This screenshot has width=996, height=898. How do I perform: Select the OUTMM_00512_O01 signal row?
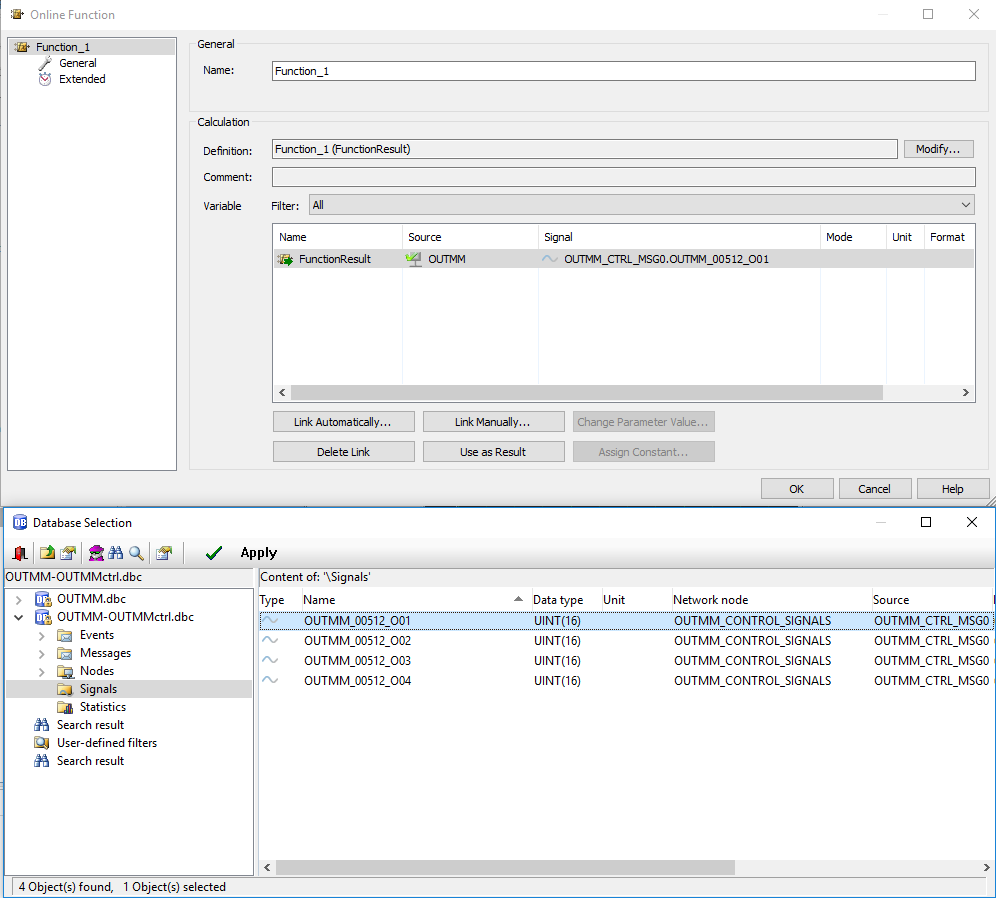[x=626, y=620]
